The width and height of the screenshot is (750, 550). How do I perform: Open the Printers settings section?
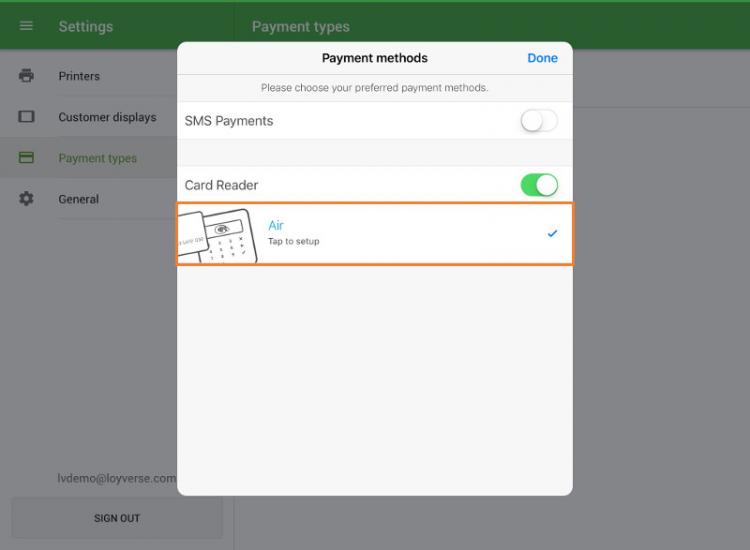79,76
